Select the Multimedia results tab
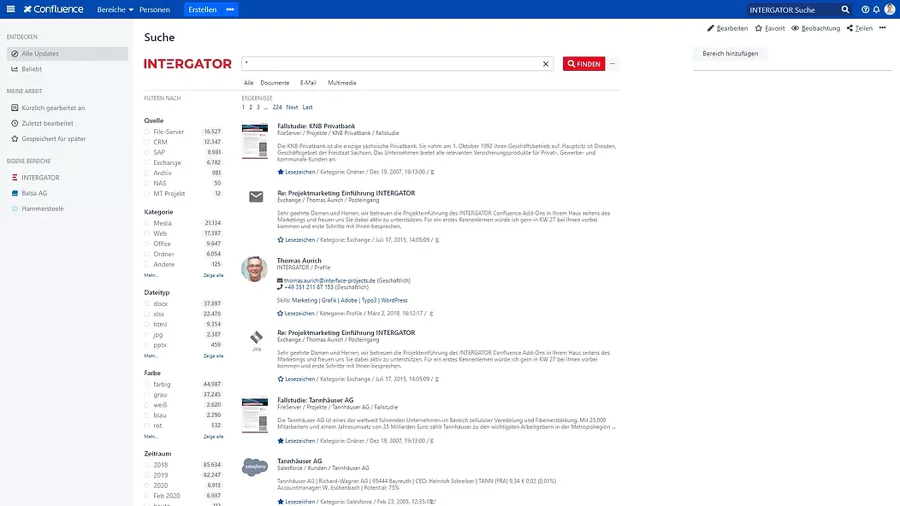 click(x=342, y=83)
